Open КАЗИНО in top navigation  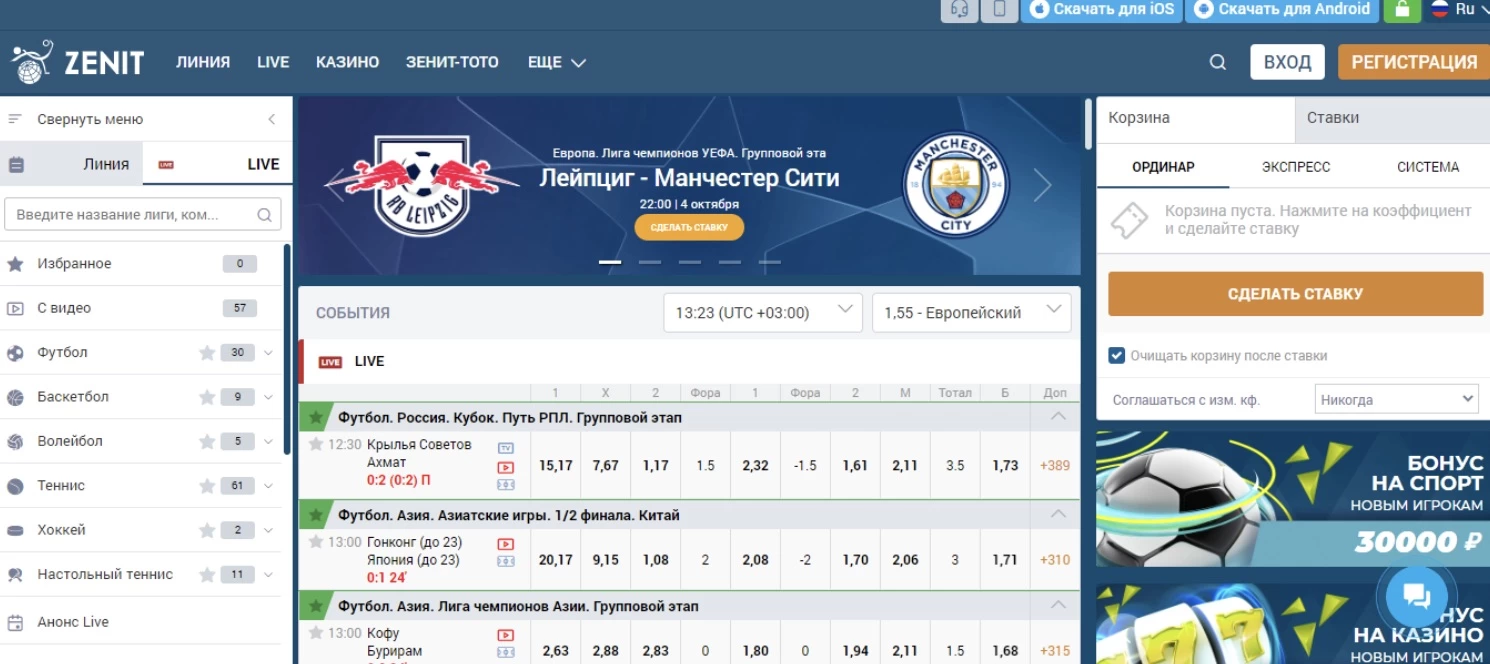pos(347,62)
